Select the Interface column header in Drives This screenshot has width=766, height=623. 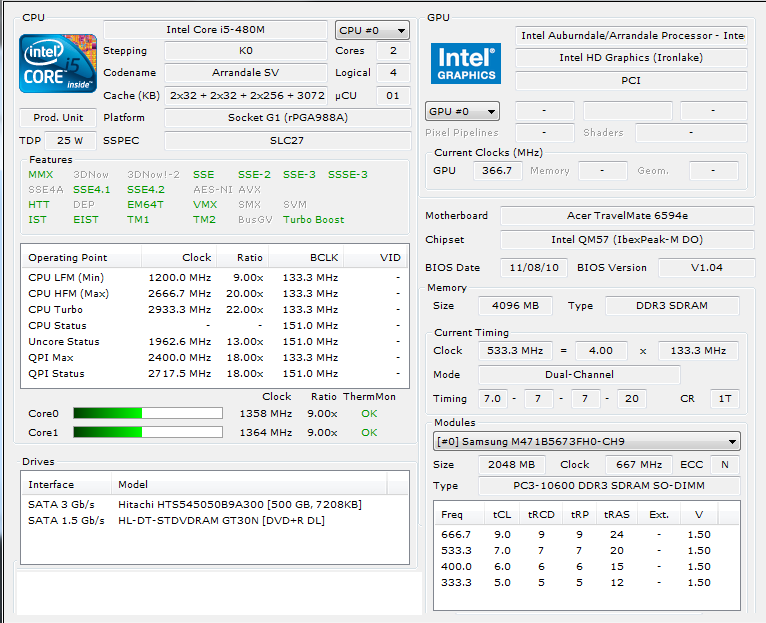click(67, 484)
